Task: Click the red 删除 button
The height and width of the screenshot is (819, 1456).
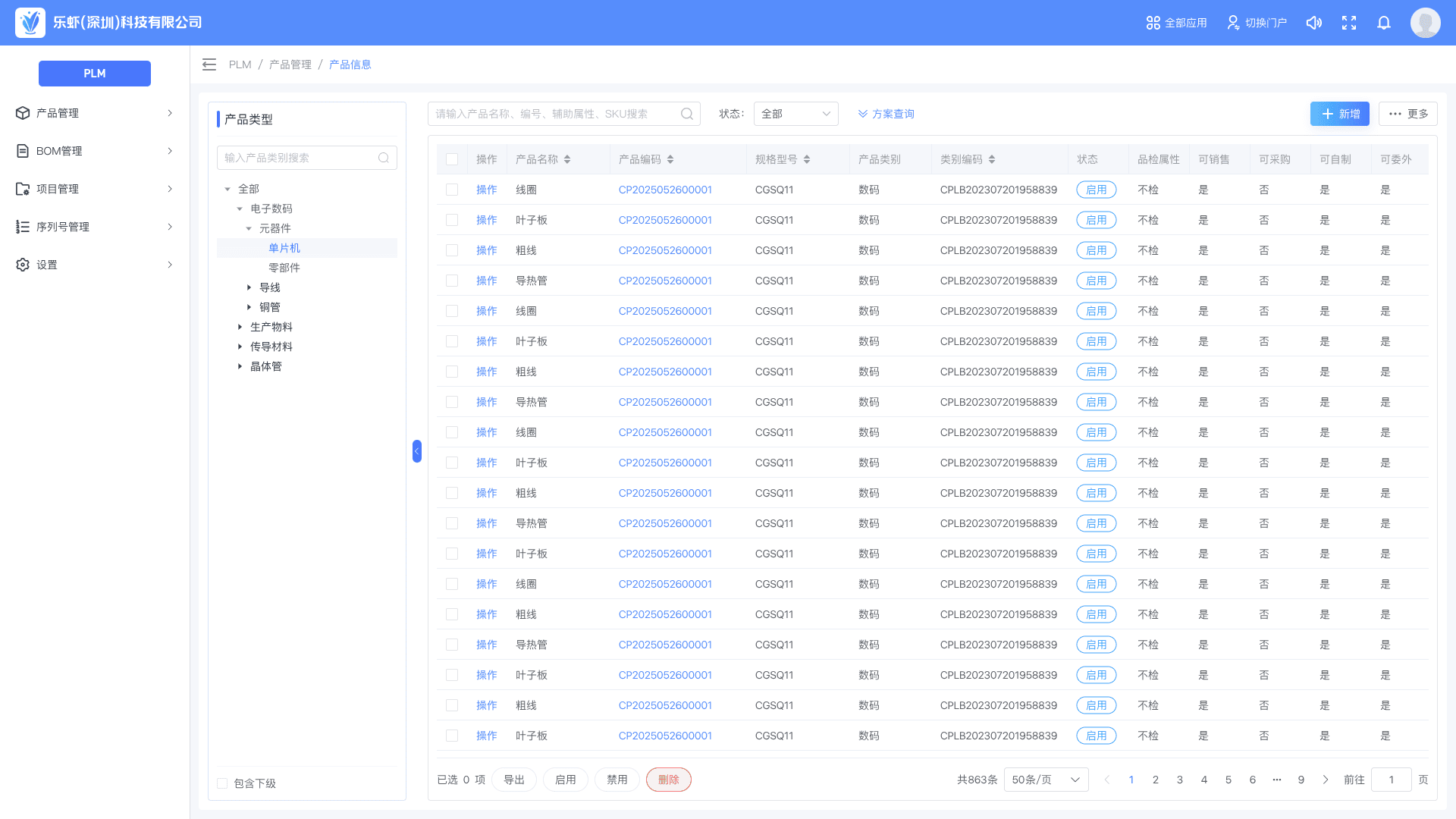Action: click(x=668, y=780)
